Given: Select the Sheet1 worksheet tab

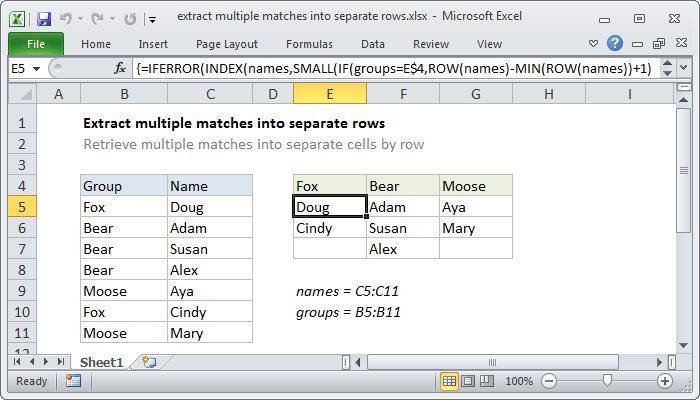Looking at the screenshot, I should pos(101,361).
